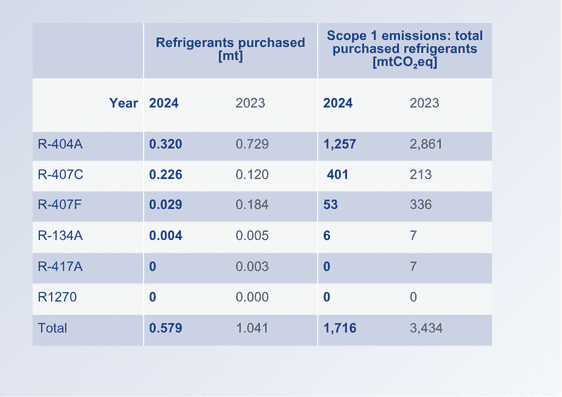Click the 1,257 emissions value

340,144
